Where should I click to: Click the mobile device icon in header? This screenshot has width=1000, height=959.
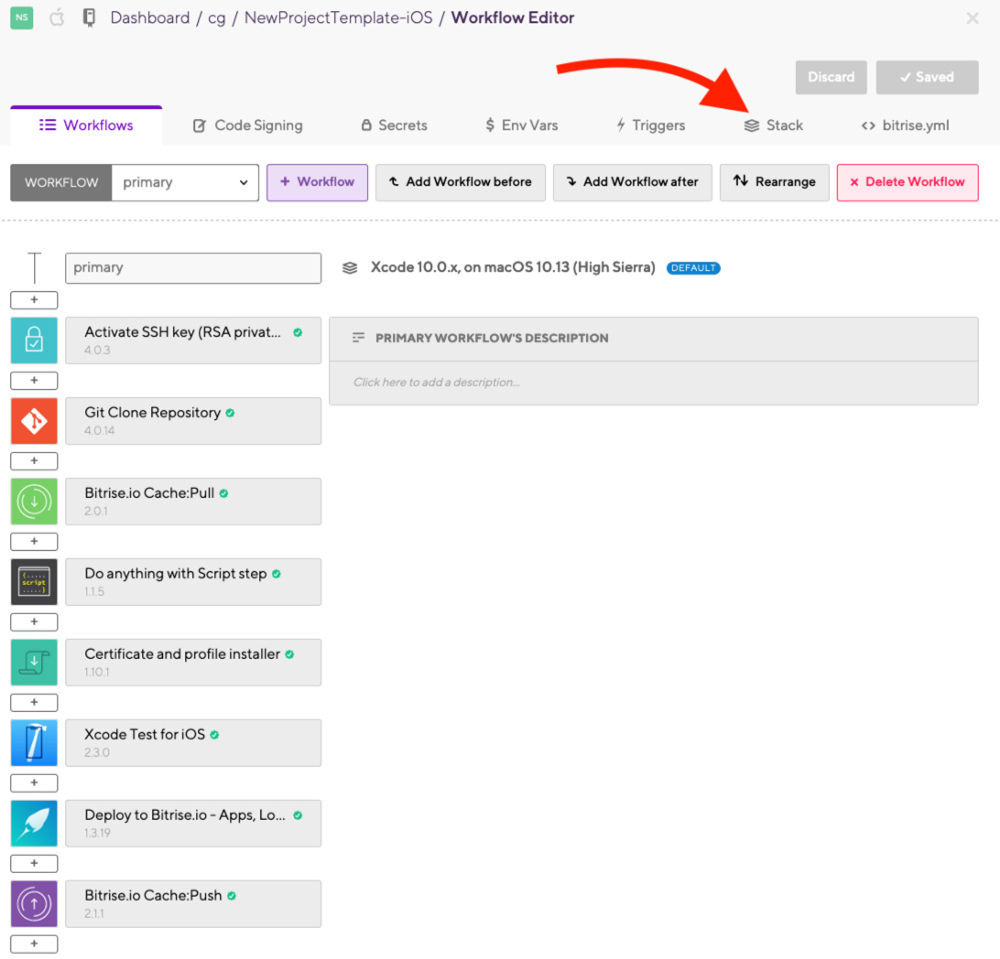[x=89, y=17]
